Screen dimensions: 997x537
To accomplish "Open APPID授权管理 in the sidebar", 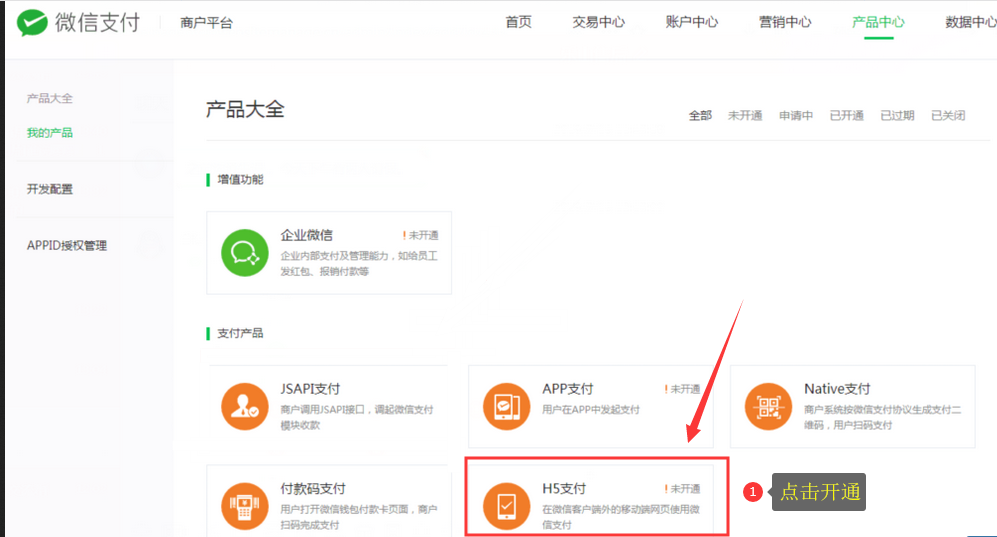I will click(x=67, y=245).
